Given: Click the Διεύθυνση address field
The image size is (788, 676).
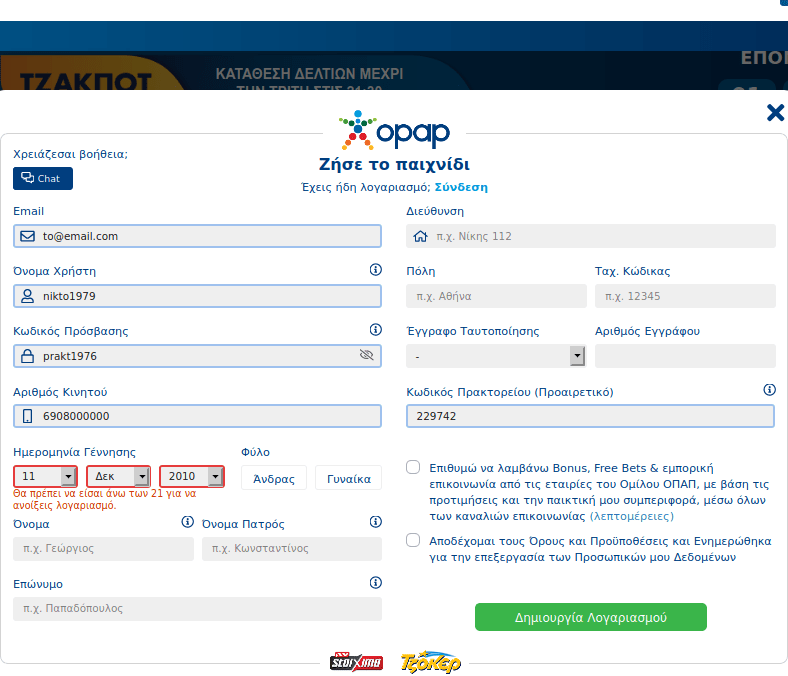Looking at the screenshot, I should point(590,236).
